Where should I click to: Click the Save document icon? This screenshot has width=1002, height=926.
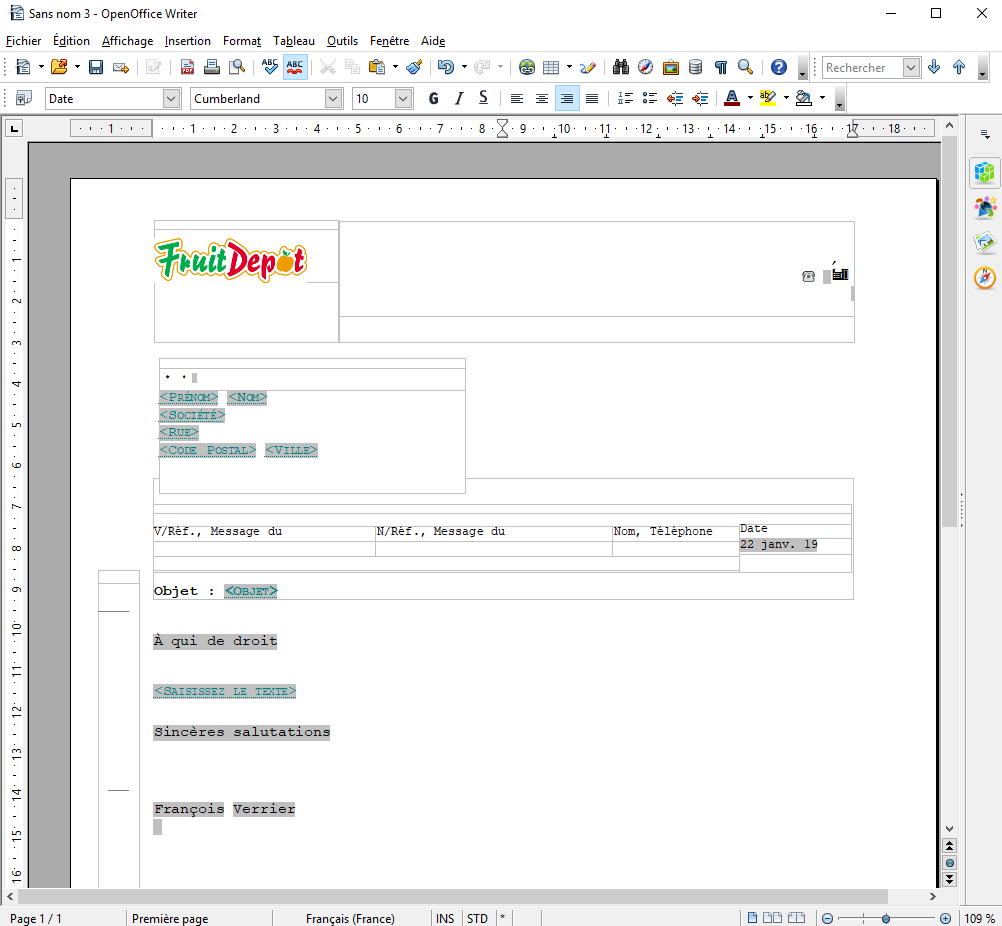(x=96, y=68)
